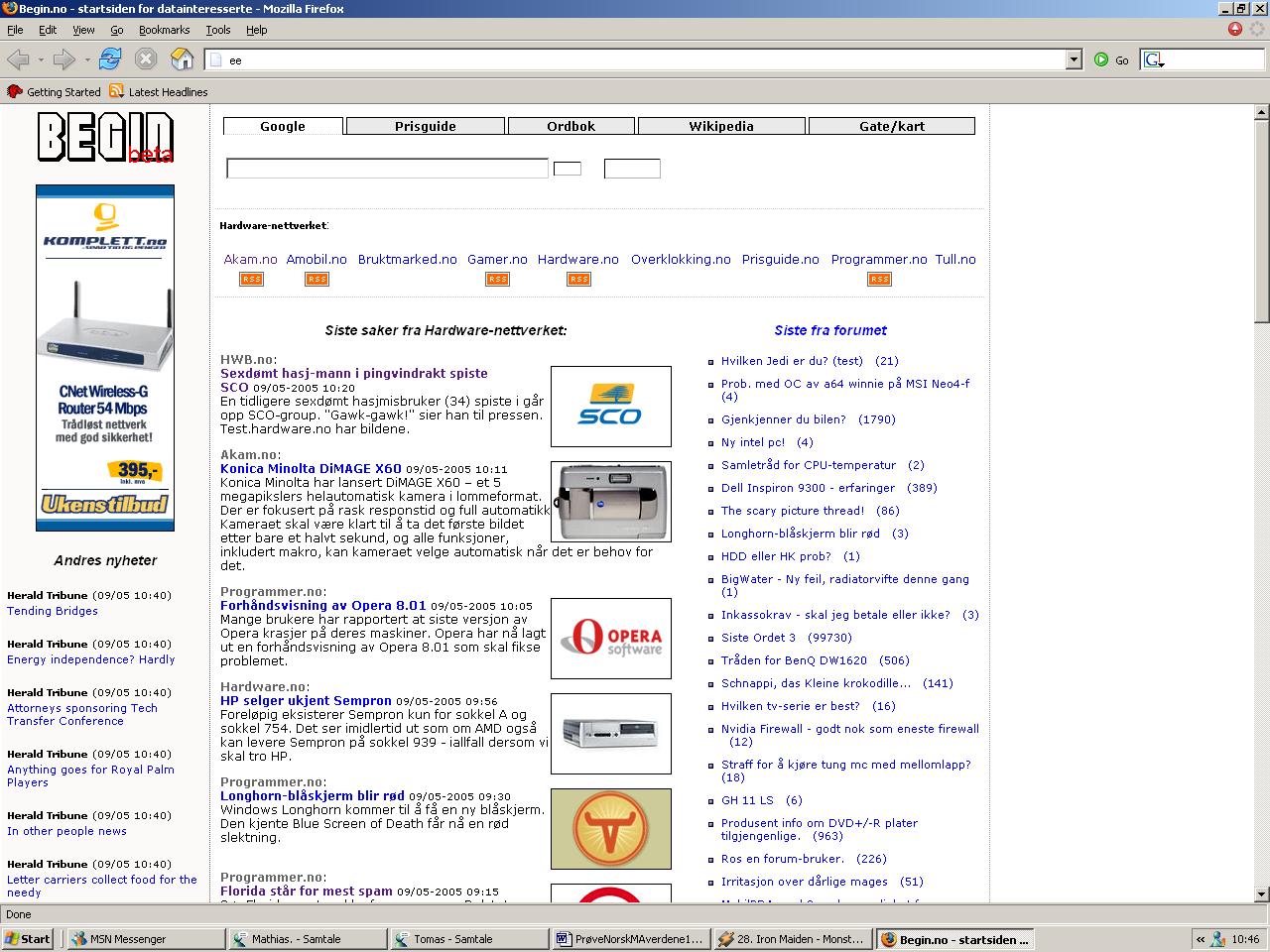Open Iron Maiden taskbar item

[x=795, y=938]
